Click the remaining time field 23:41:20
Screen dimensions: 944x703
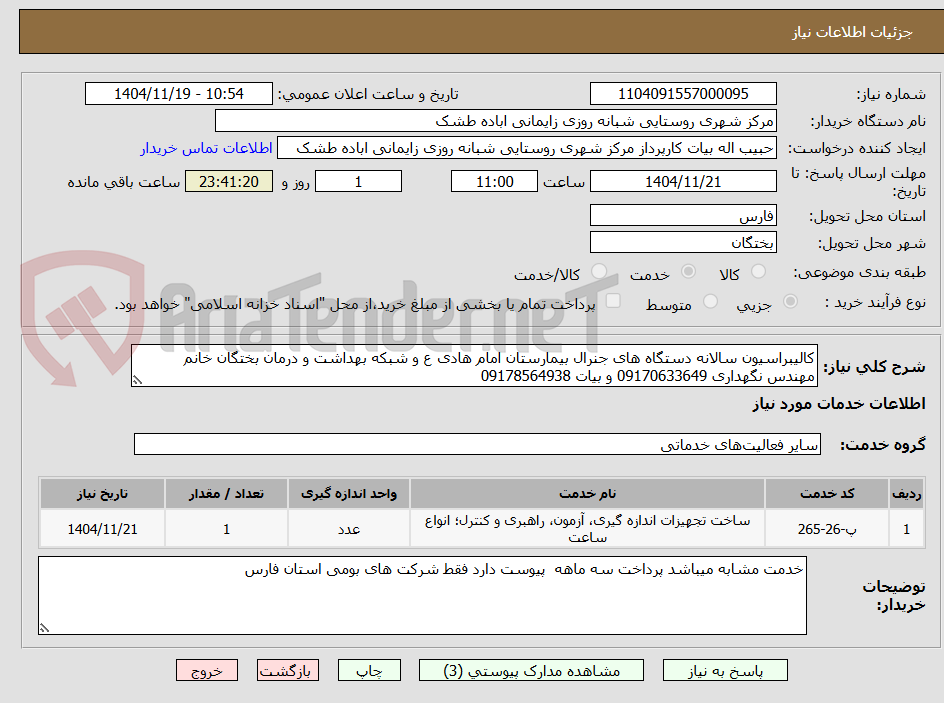[x=229, y=181]
